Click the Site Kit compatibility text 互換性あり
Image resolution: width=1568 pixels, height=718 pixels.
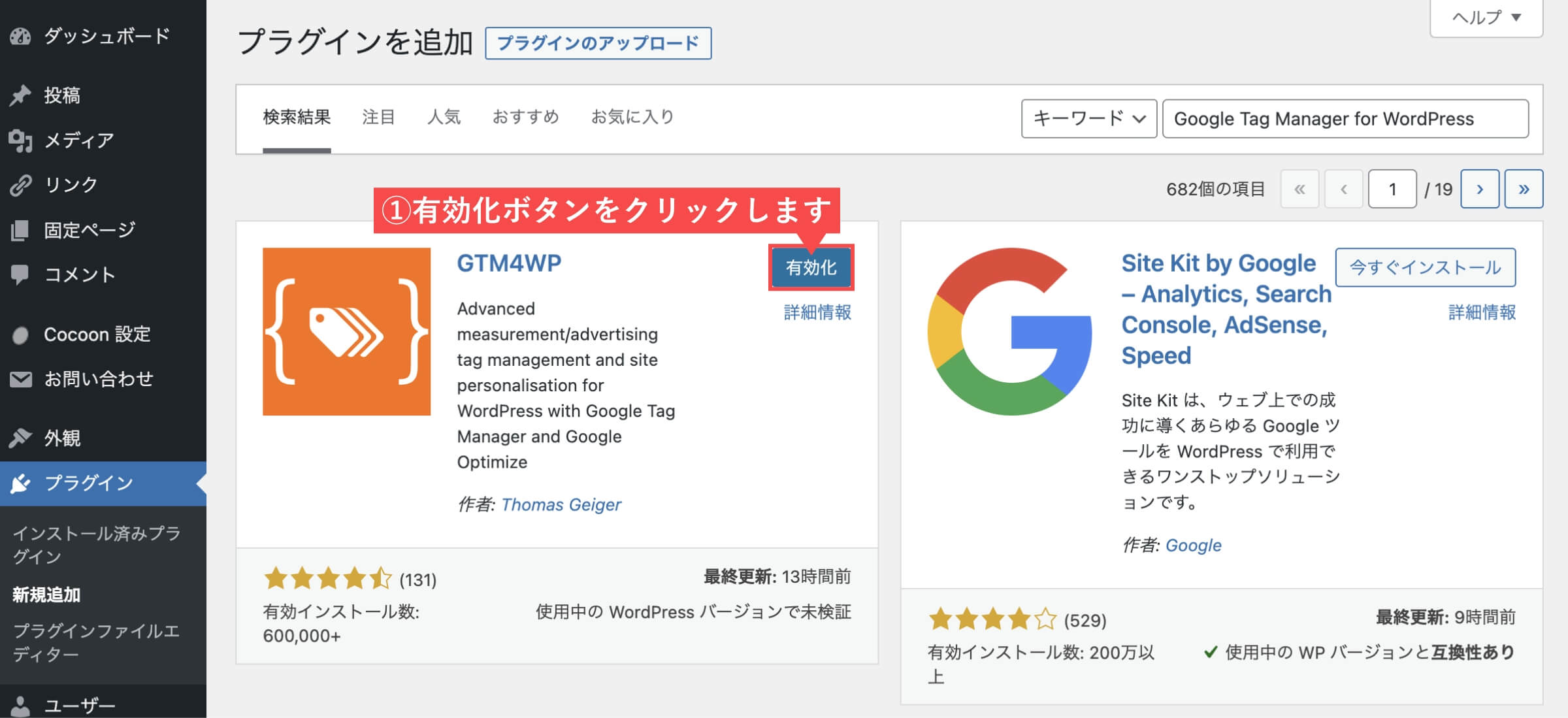point(1473,652)
